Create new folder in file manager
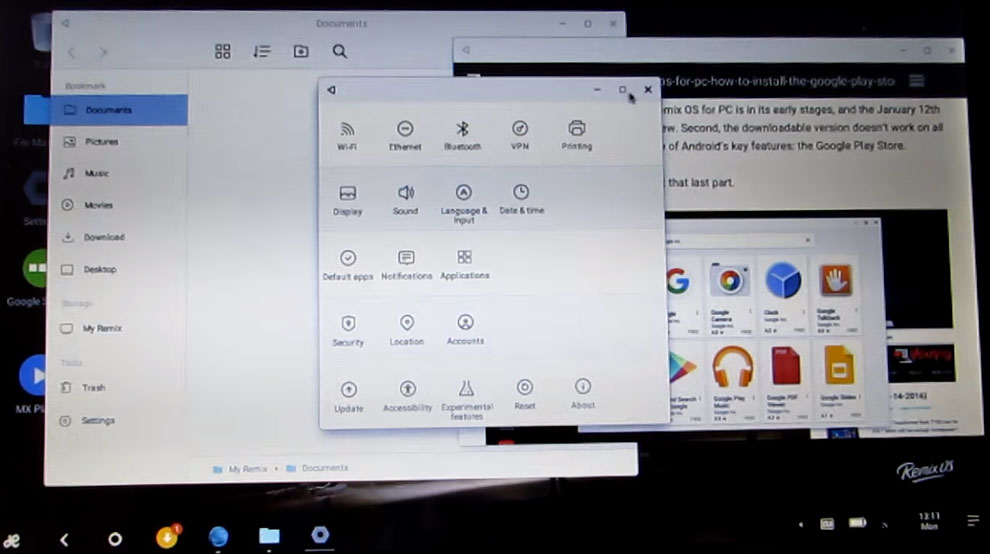This screenshot has height=554, width=990. point(301,51)
